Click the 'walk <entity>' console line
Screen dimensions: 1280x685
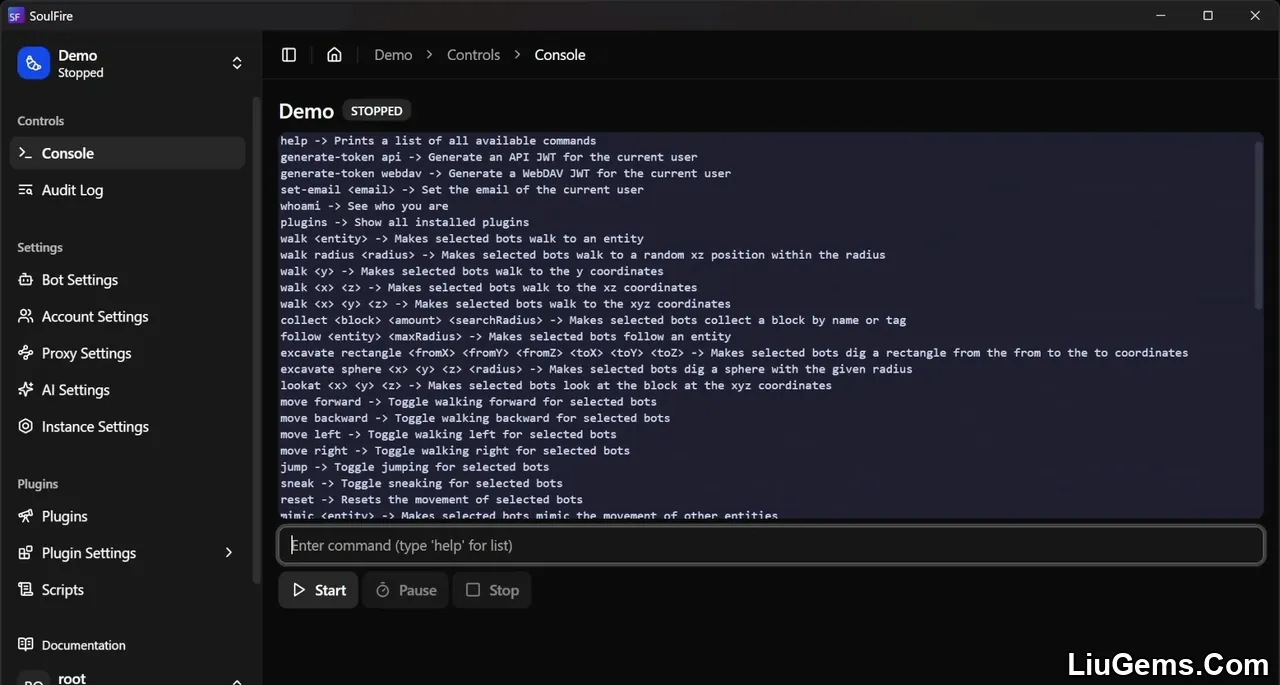[x=462, y=239]
